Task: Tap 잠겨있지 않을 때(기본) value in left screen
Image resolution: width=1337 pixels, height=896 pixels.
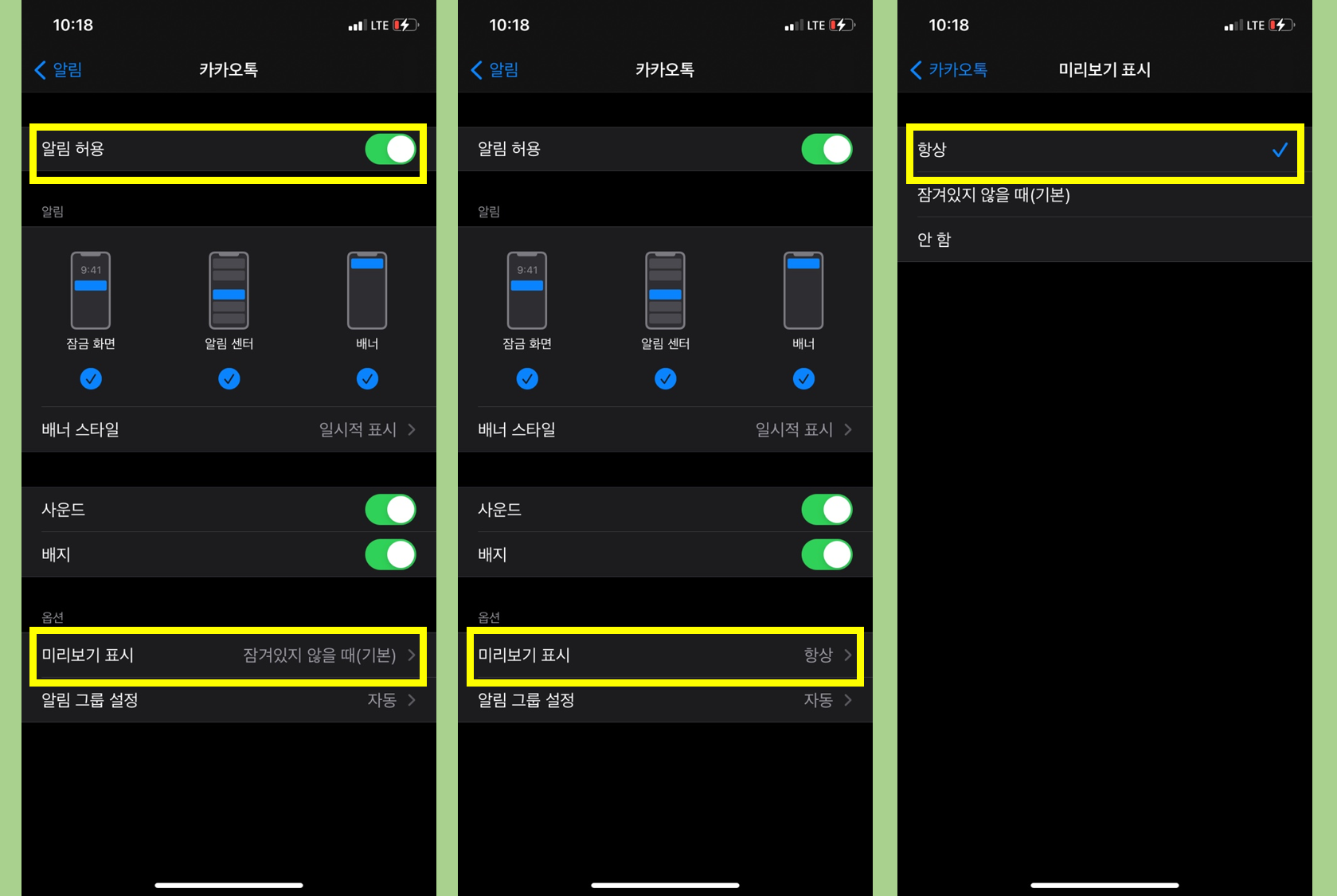Action: tap(319, 655)
